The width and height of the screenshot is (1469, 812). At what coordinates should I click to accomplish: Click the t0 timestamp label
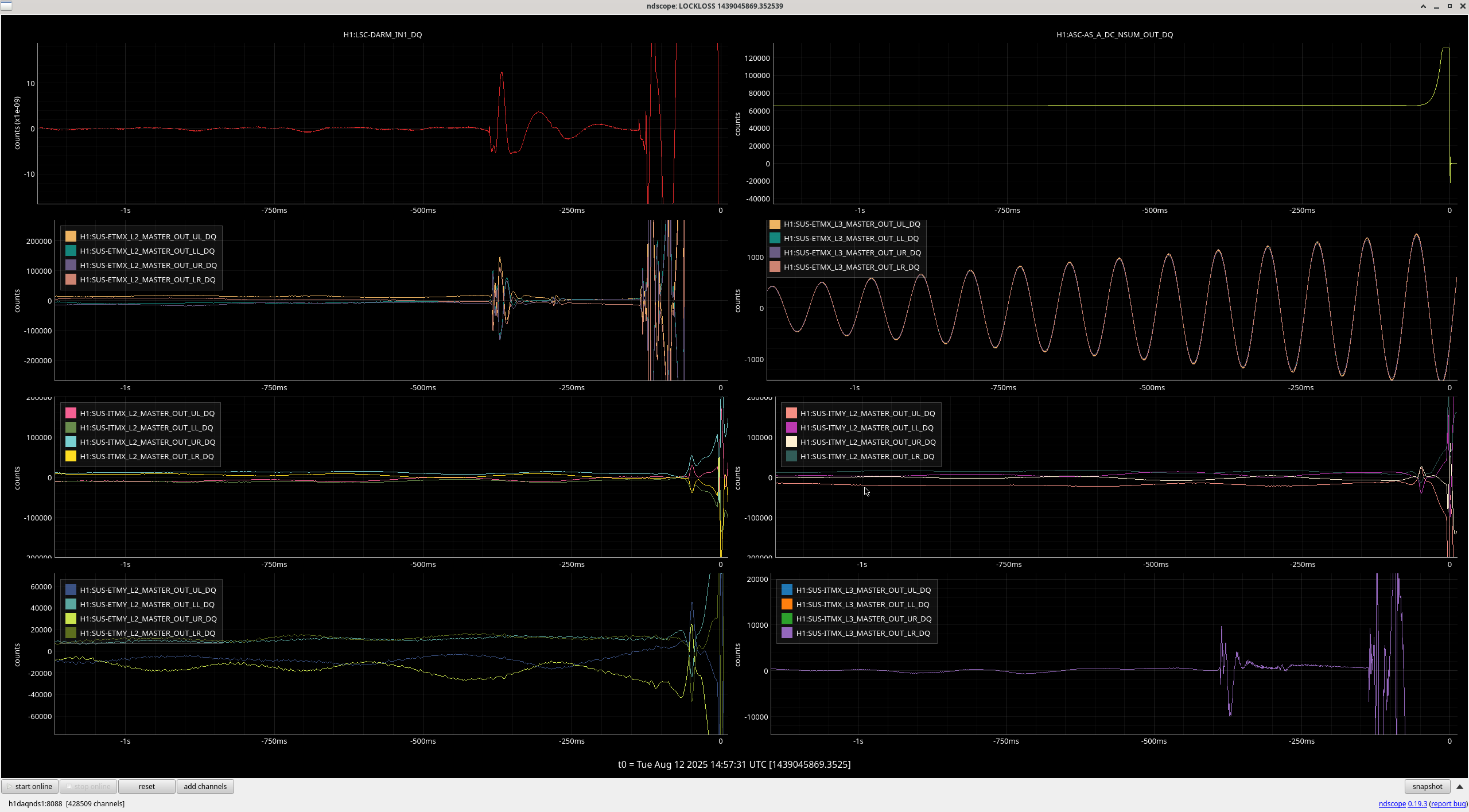coord(734,764)
